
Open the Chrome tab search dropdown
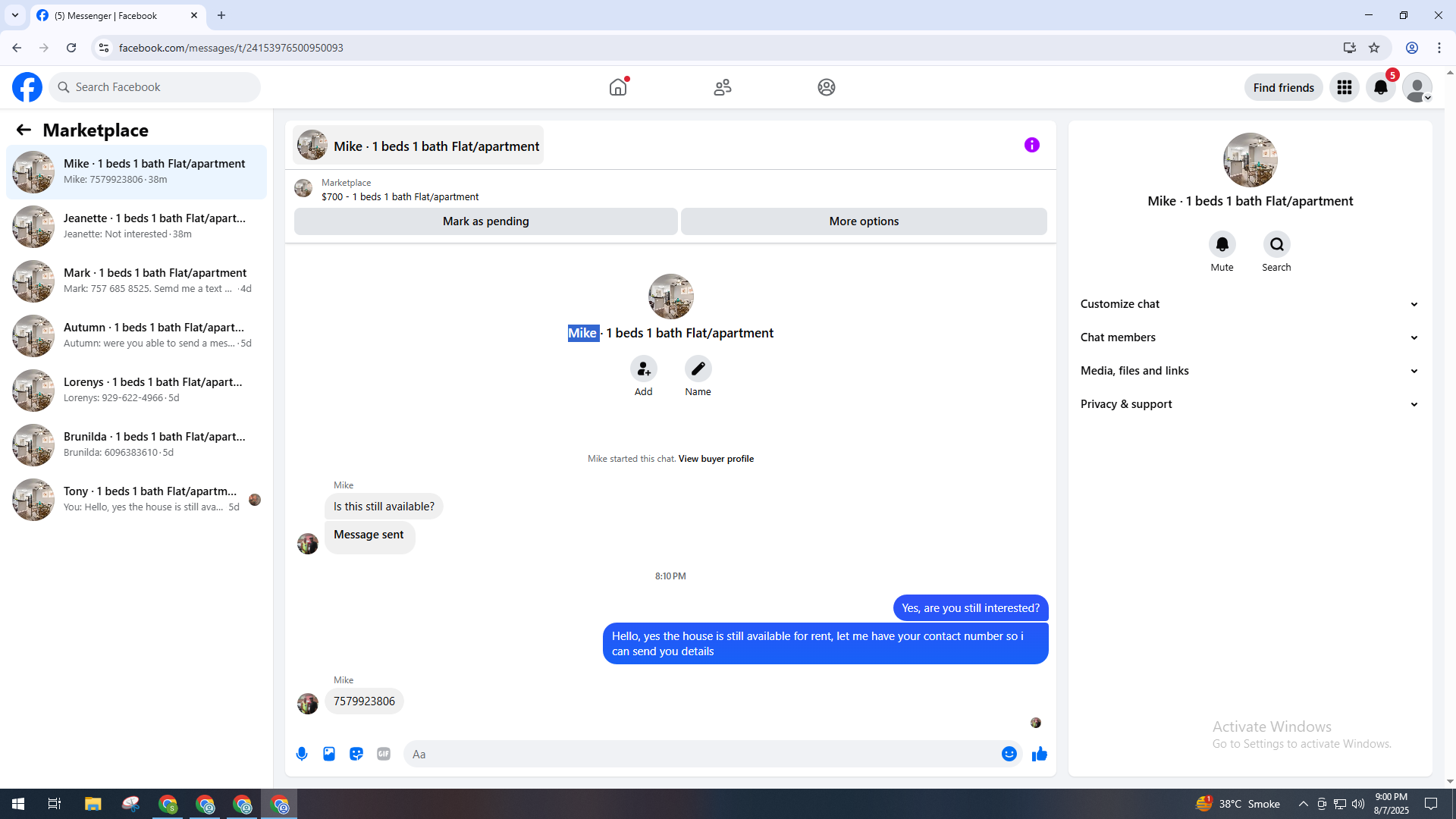[x=15, y=15]
